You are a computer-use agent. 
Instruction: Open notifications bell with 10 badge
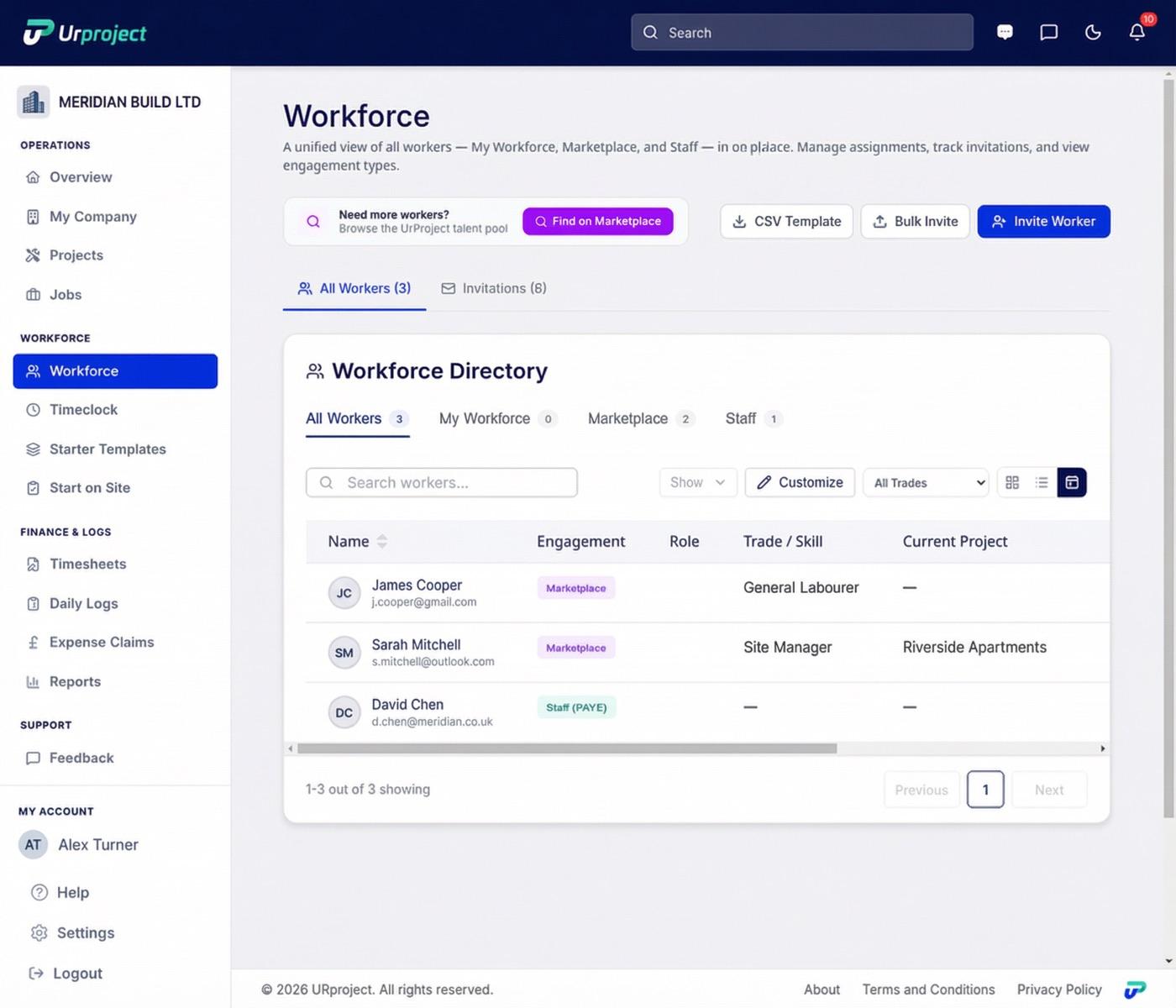(1137, 31)
